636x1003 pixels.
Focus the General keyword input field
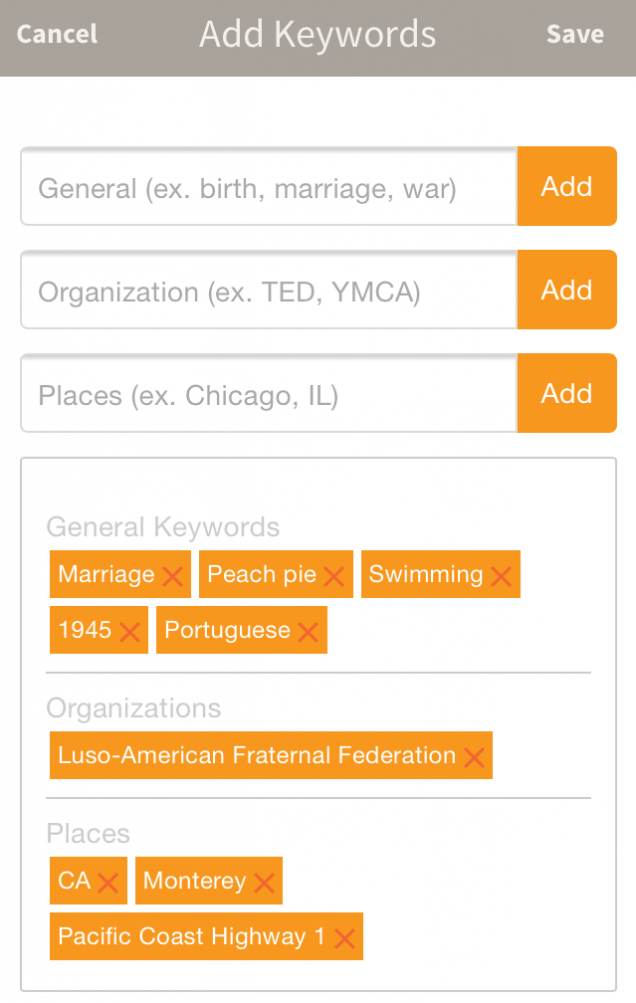(268, 188)
